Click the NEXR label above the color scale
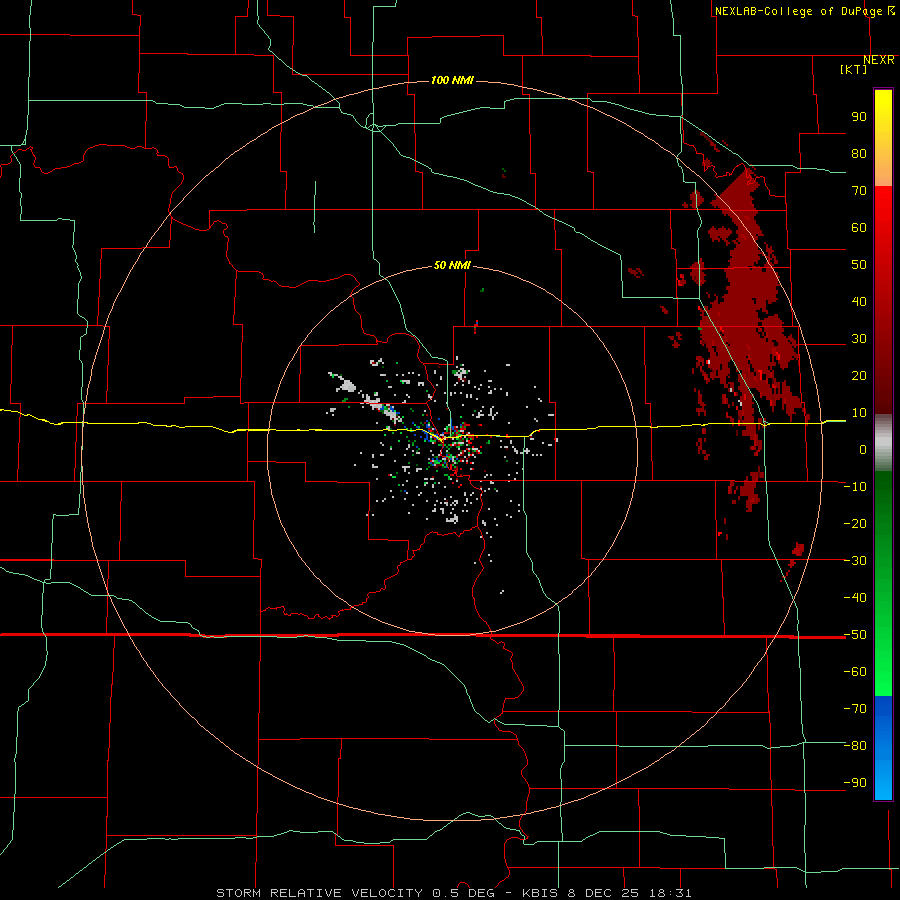This screenshot has width=900, height=900. (878, 60)
